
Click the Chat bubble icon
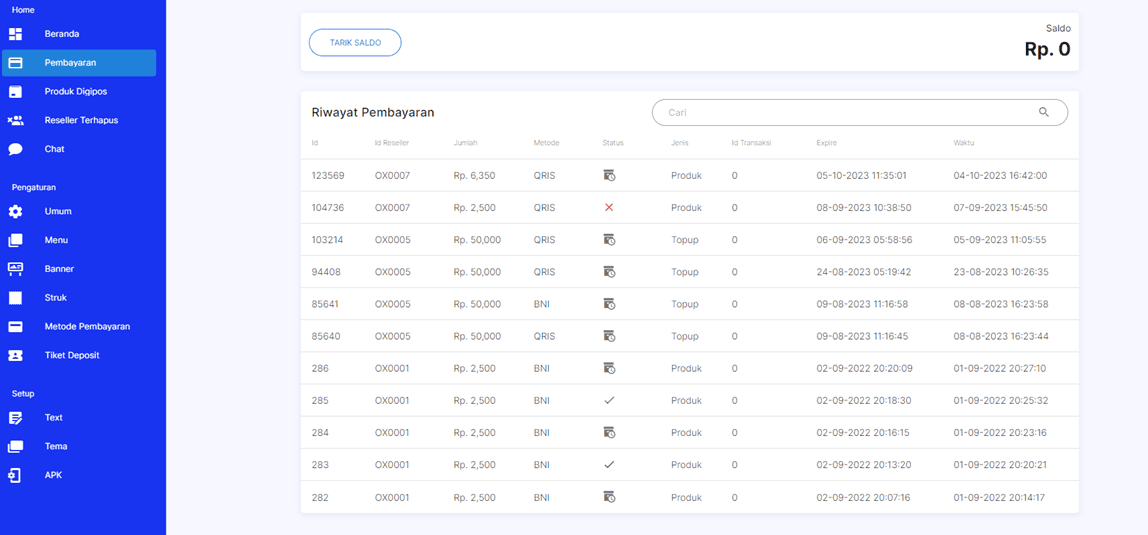15,149
